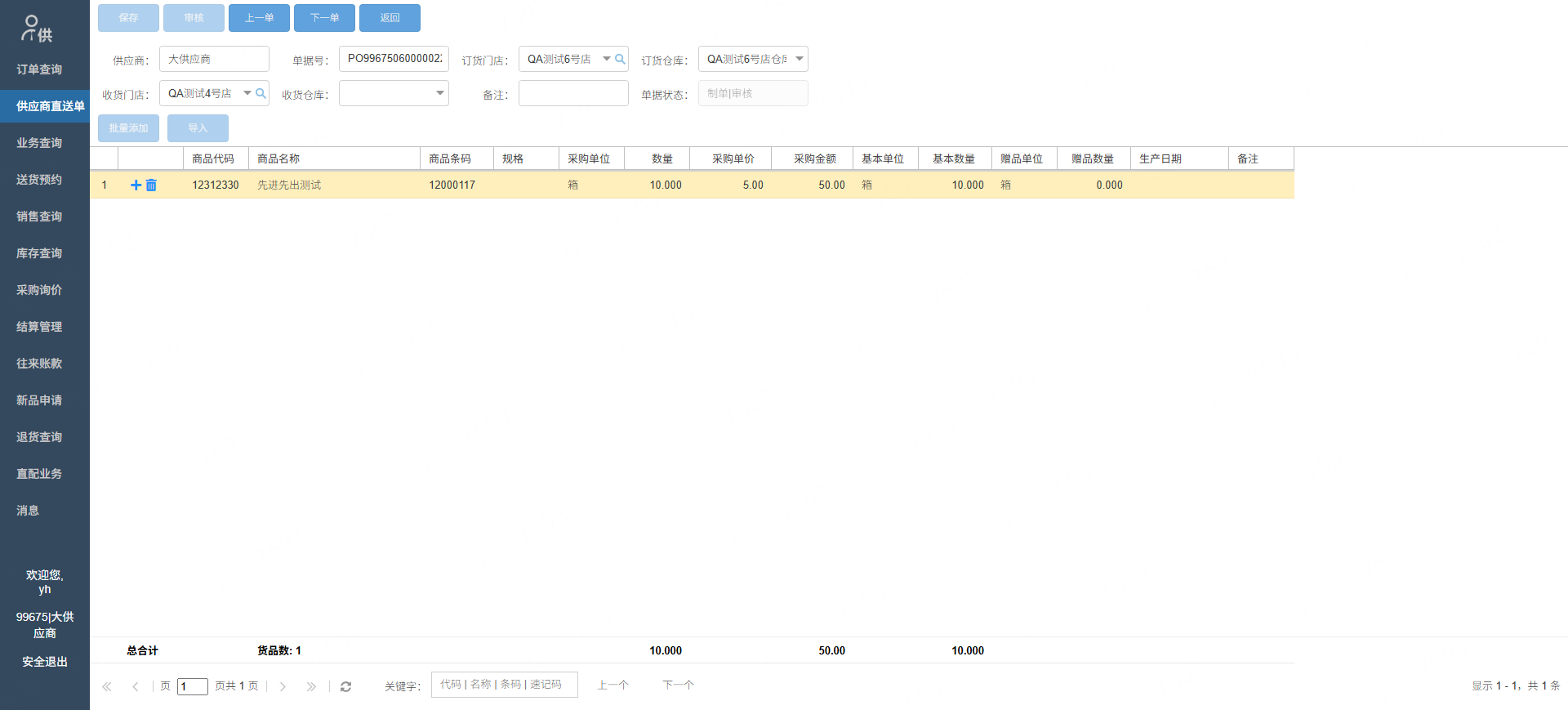The height and width of the screenshot is (710, 1568).
Task: Click the 返回 button
Action: point(390,18)
